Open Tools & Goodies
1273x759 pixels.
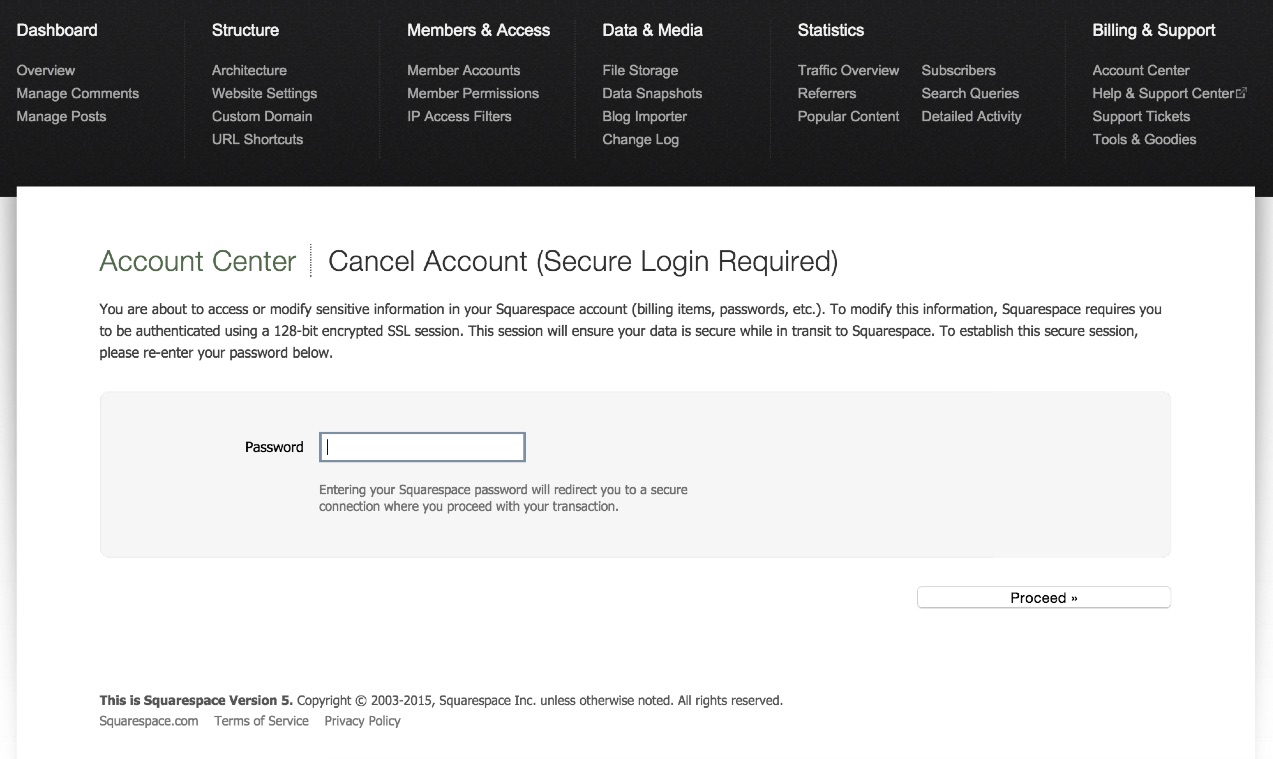pyautogui.click(x=1143, y=139)
